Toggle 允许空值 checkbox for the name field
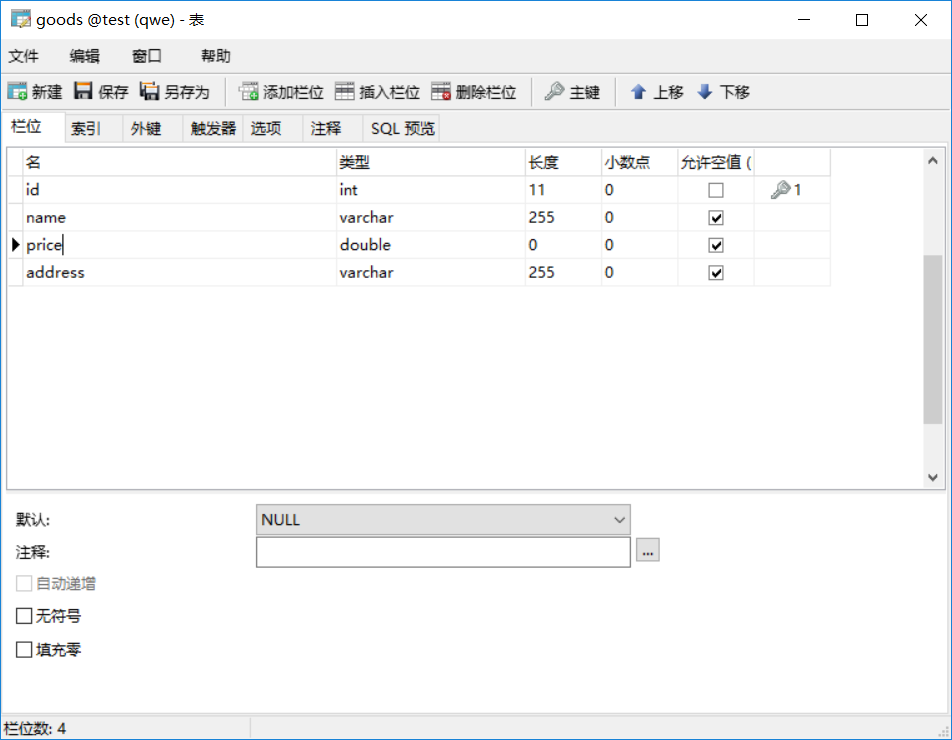The width and height of the screenshot is (952, 740). (x=715, y=217)
